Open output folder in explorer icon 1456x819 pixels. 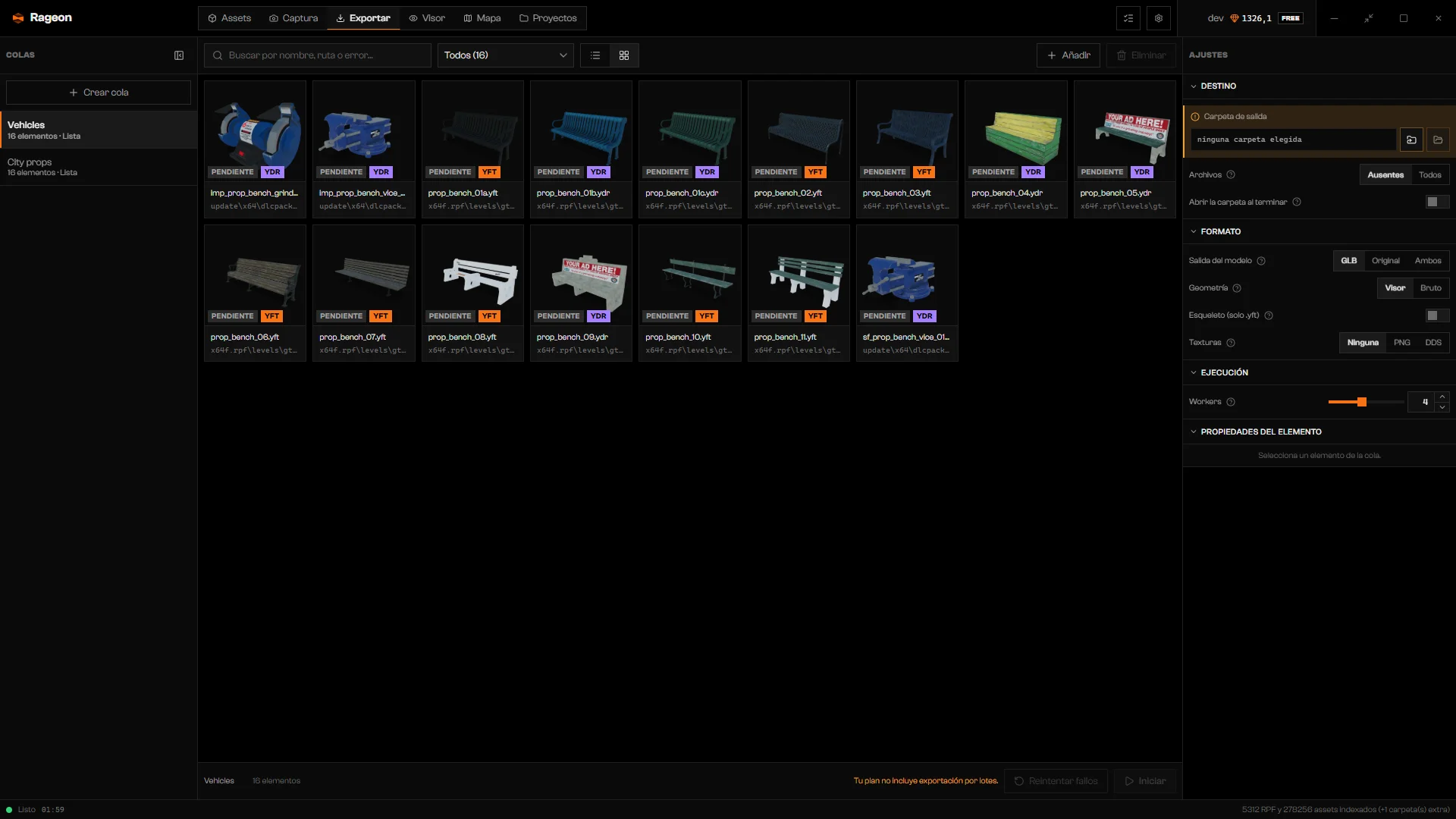pos(1438,140)
